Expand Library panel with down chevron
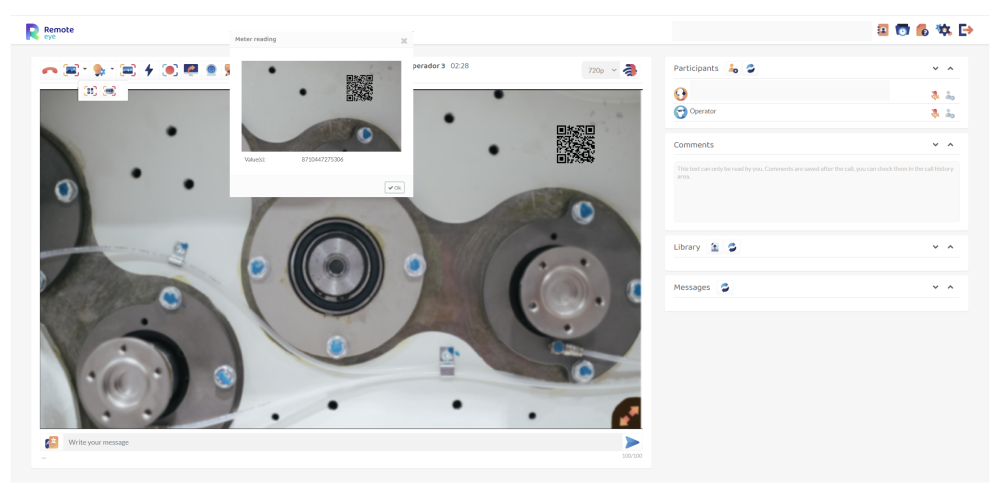The image size is (1000, 498). (936, 247)
